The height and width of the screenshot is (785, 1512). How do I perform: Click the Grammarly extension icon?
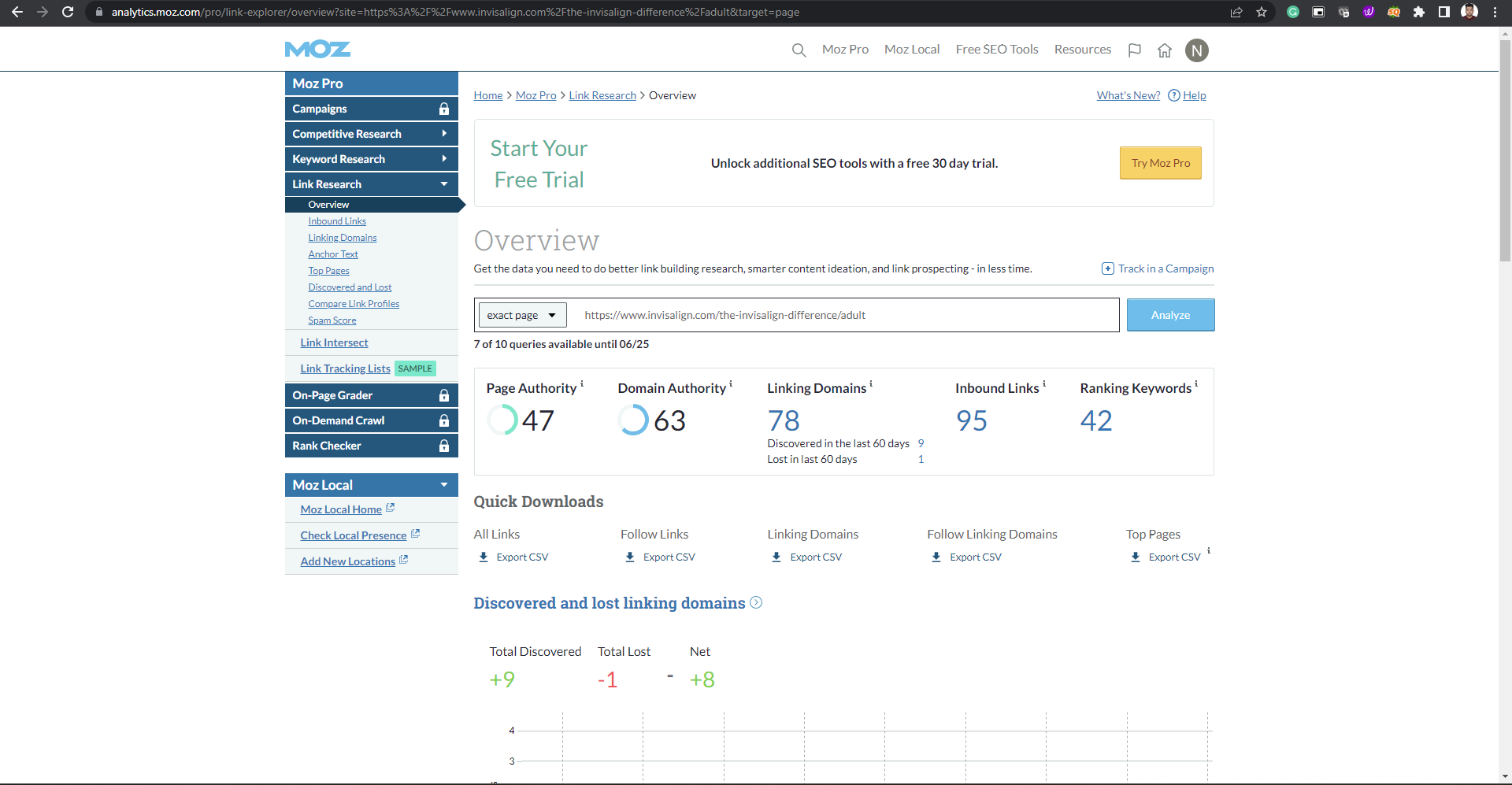point(1293,12)
